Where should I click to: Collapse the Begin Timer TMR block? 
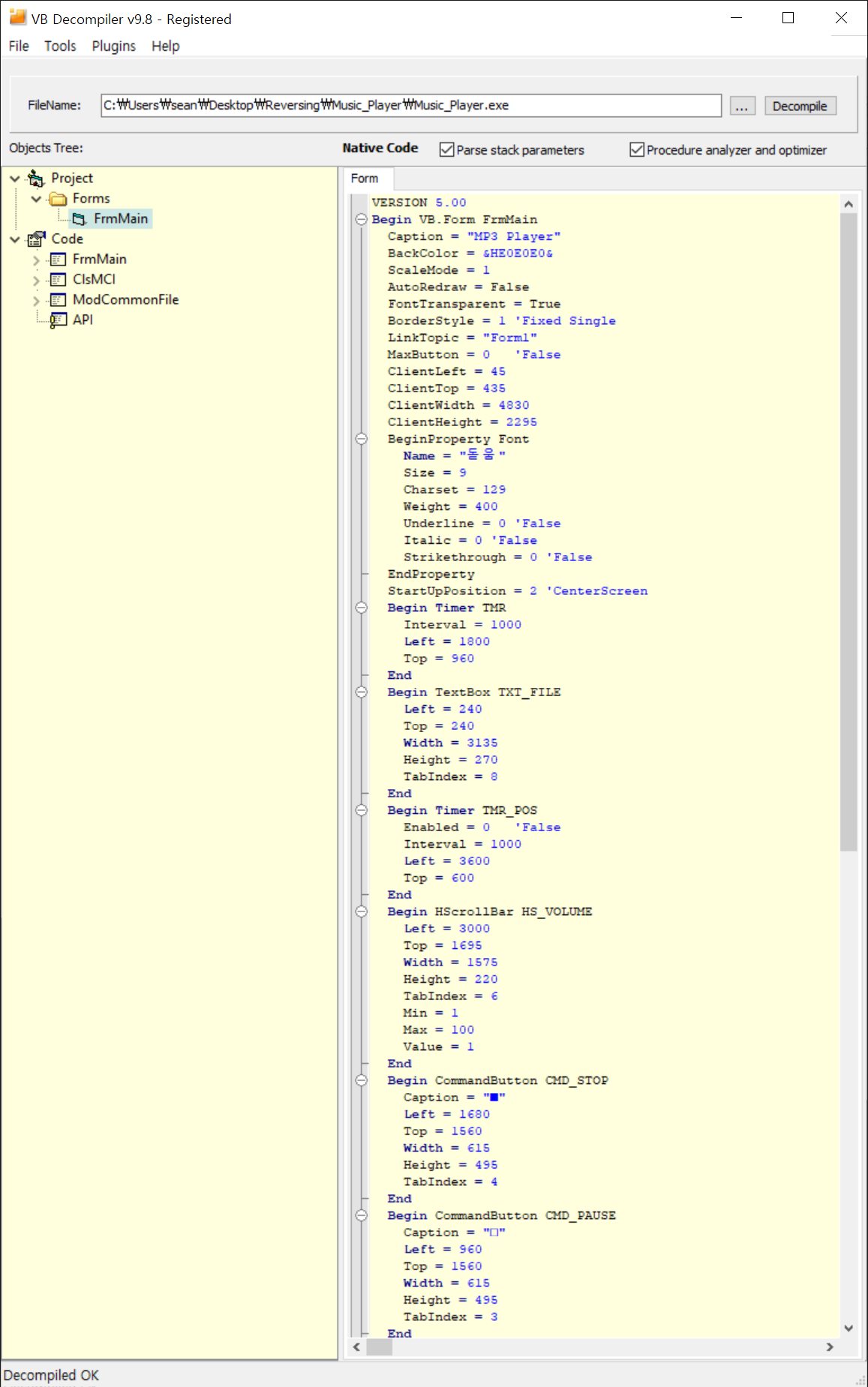pyautogui.click(x=361, y=608)
